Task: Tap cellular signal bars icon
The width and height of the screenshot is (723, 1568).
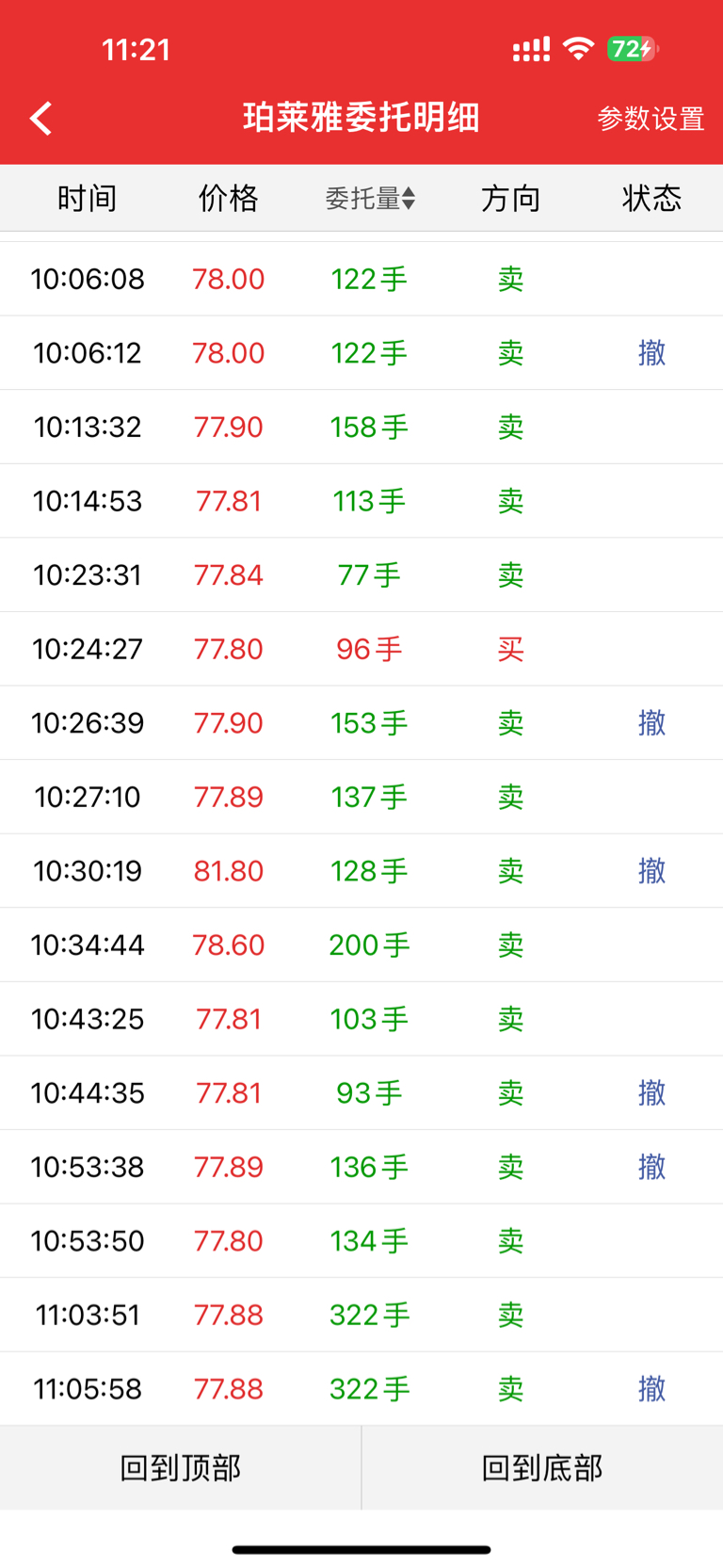Action: [x=532, y=49]
